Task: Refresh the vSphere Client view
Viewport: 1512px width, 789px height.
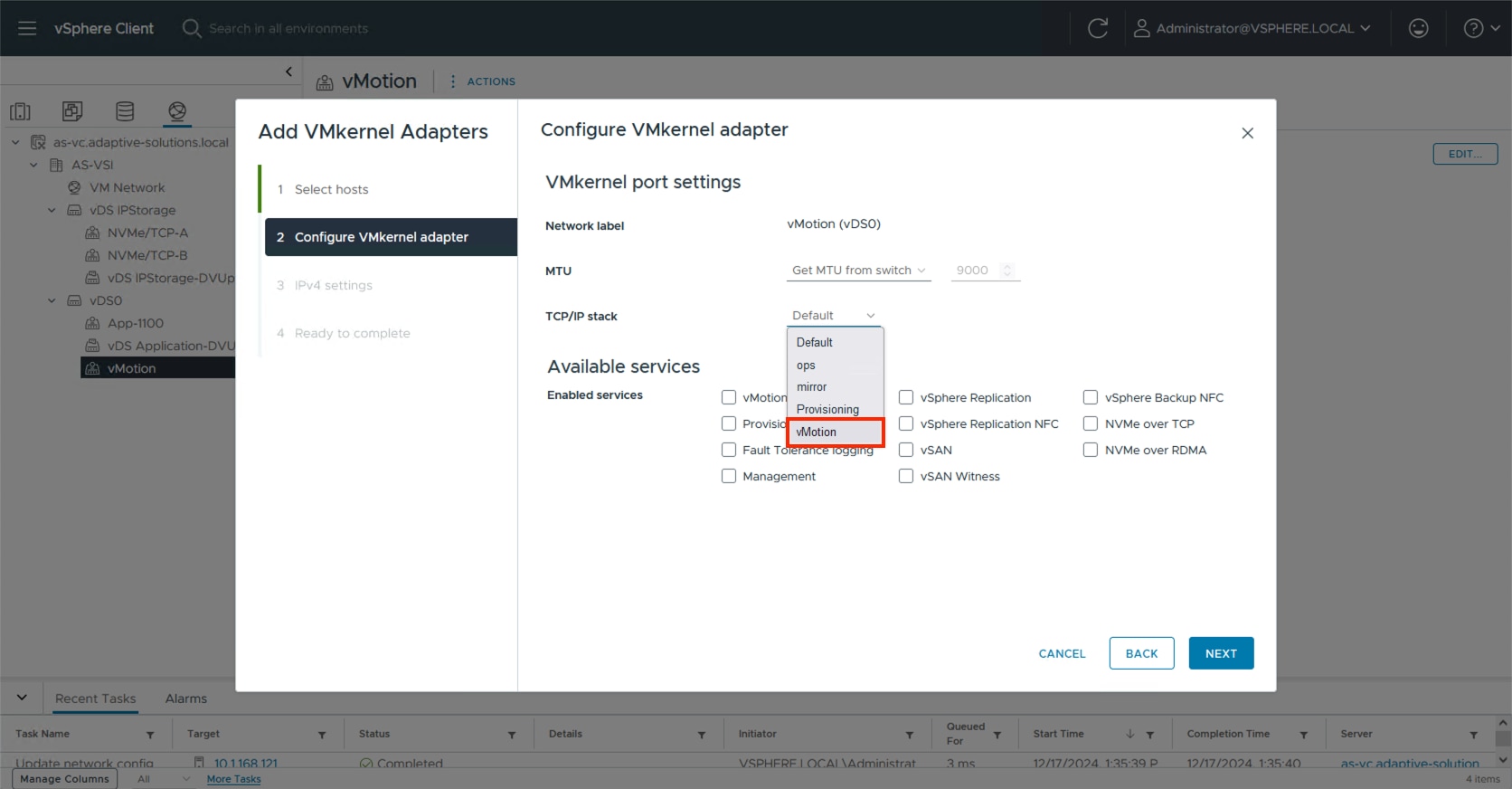Action: [x=1098, y=28]
